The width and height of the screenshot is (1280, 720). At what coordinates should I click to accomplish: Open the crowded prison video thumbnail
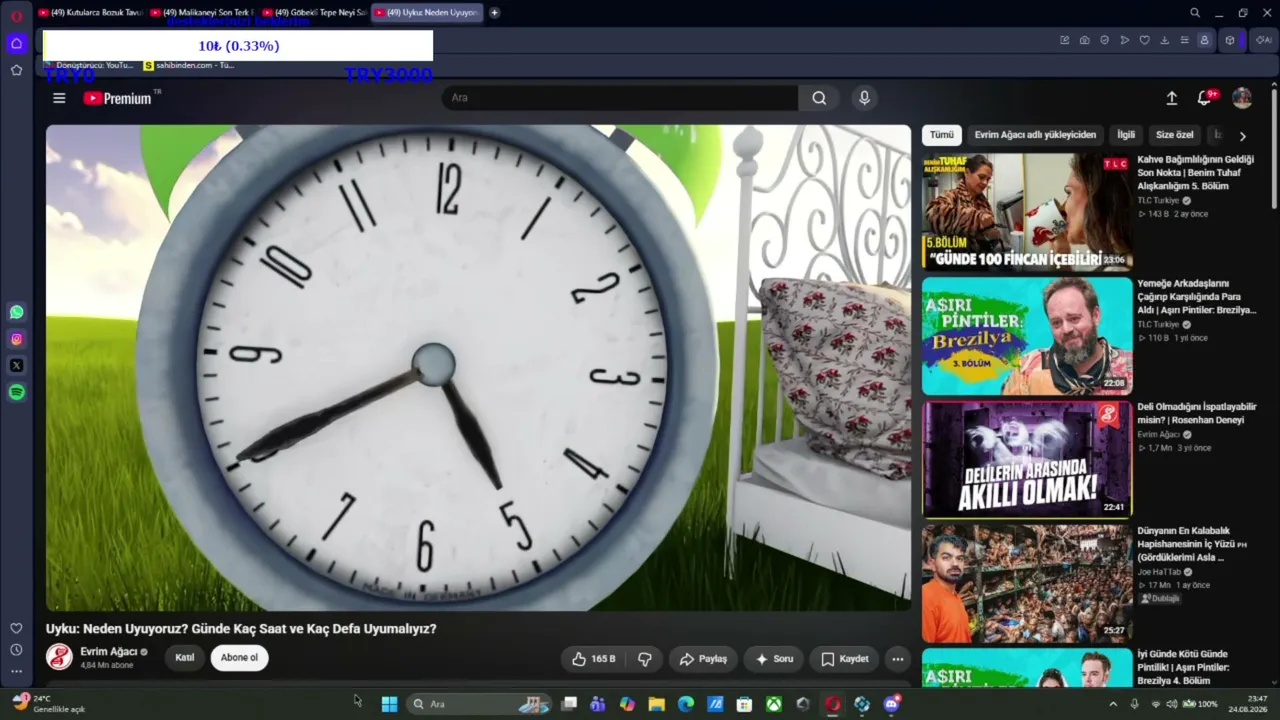pyautogui.click(x=1027, y=583)
